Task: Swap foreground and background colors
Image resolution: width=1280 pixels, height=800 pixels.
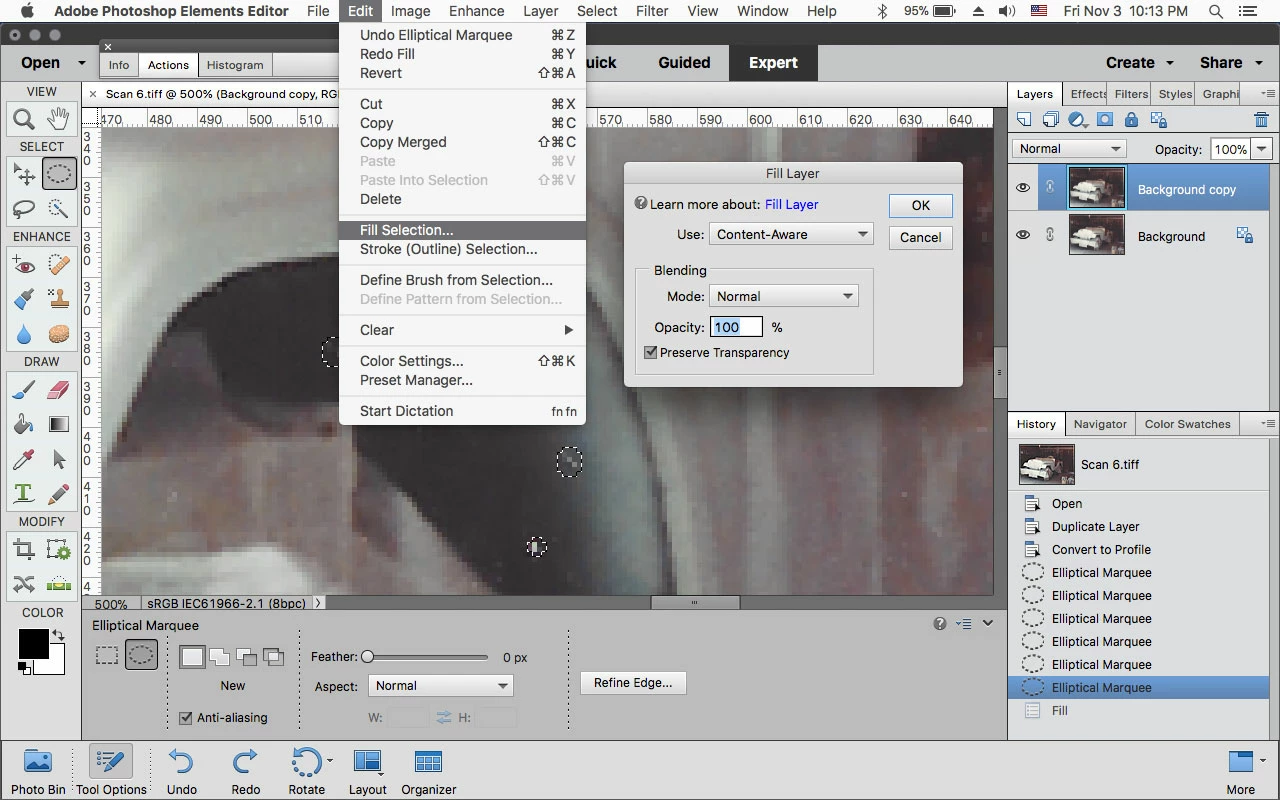Action: 59,636
